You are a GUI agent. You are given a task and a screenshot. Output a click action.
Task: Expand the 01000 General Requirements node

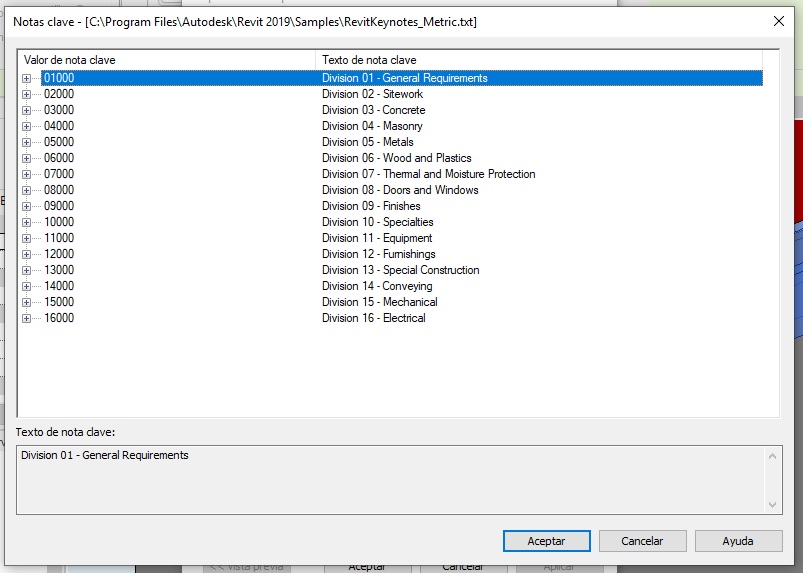27,78
